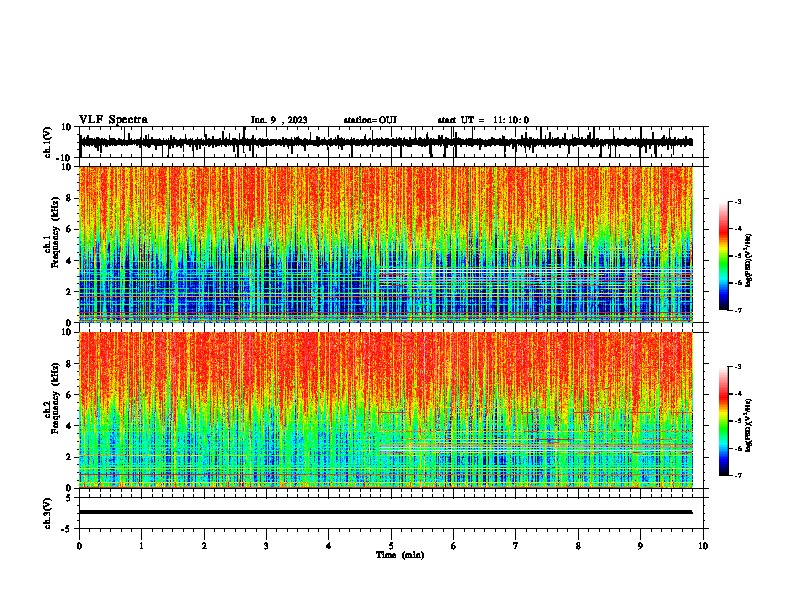The height and width of the screenshot is (612, 792).
Task: Click time axis tick label "4"
Action: tap(329, 546)
